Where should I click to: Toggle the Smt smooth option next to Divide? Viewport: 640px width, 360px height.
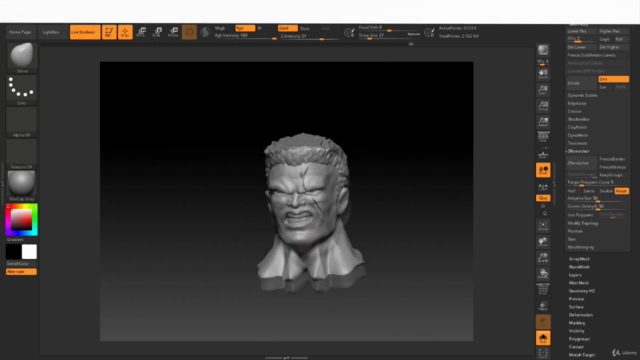[613, 79]
